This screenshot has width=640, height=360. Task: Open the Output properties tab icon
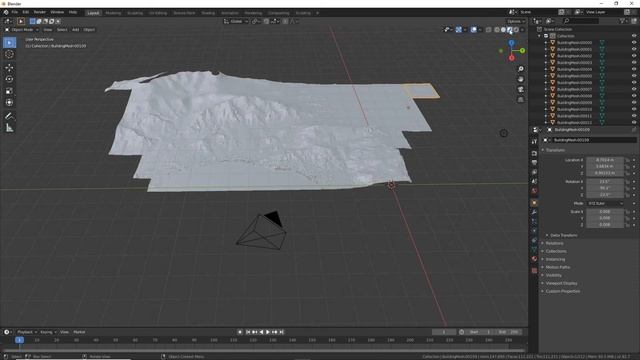[534, 163]
